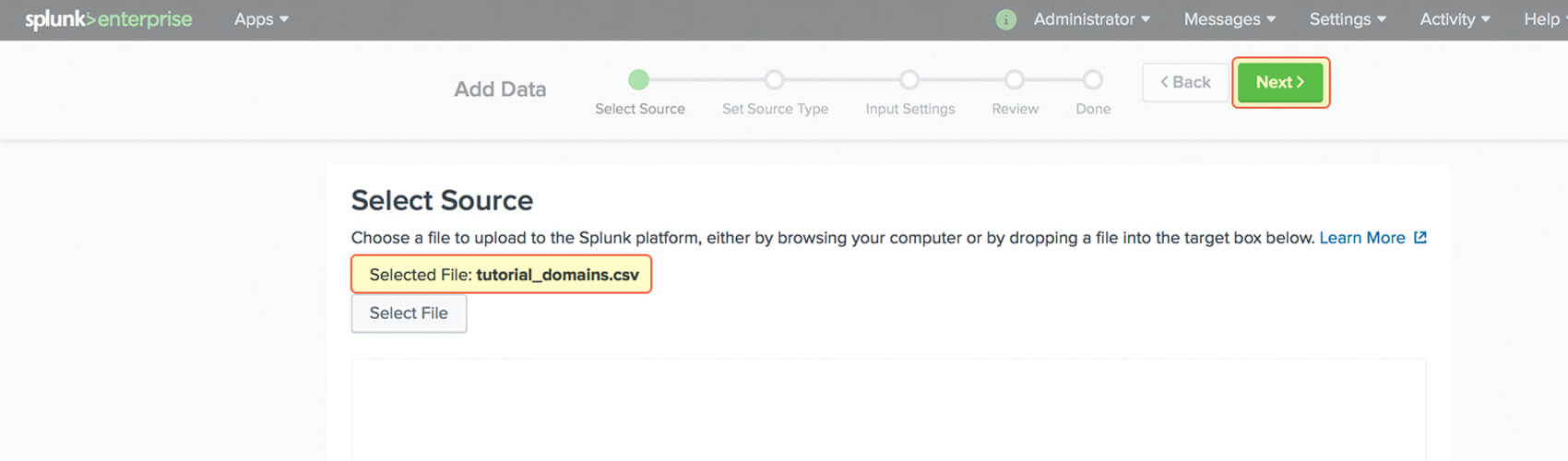Open the Help menu

(1546, 19)
